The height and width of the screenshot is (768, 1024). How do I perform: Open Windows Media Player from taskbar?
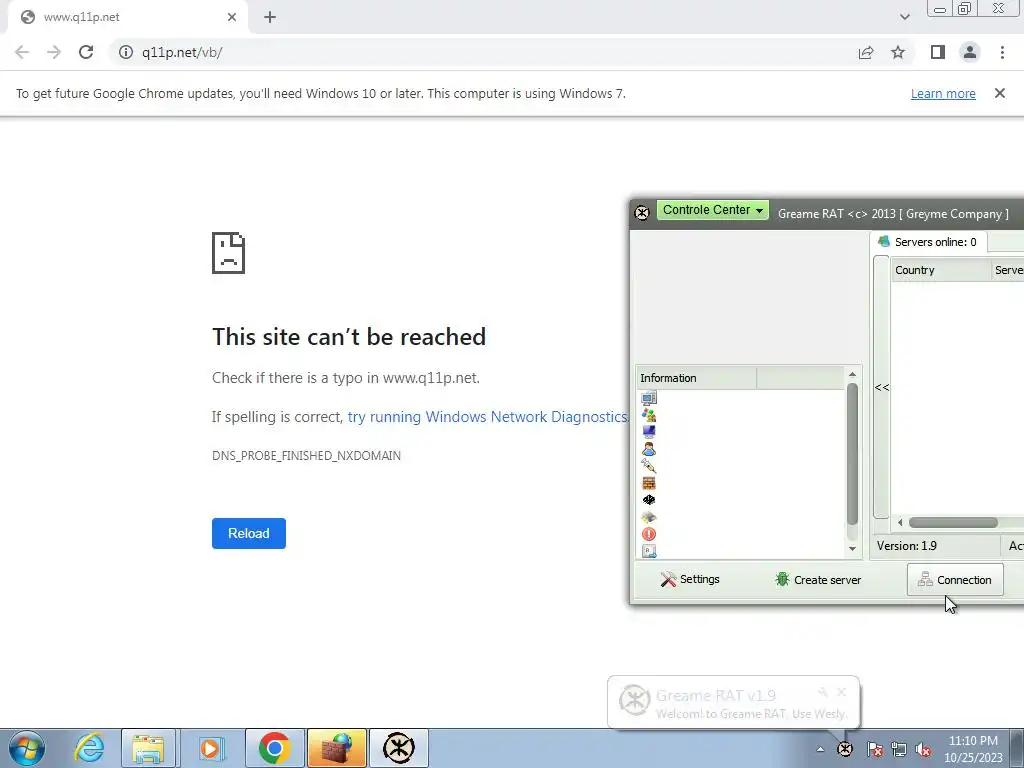(210, 748)
